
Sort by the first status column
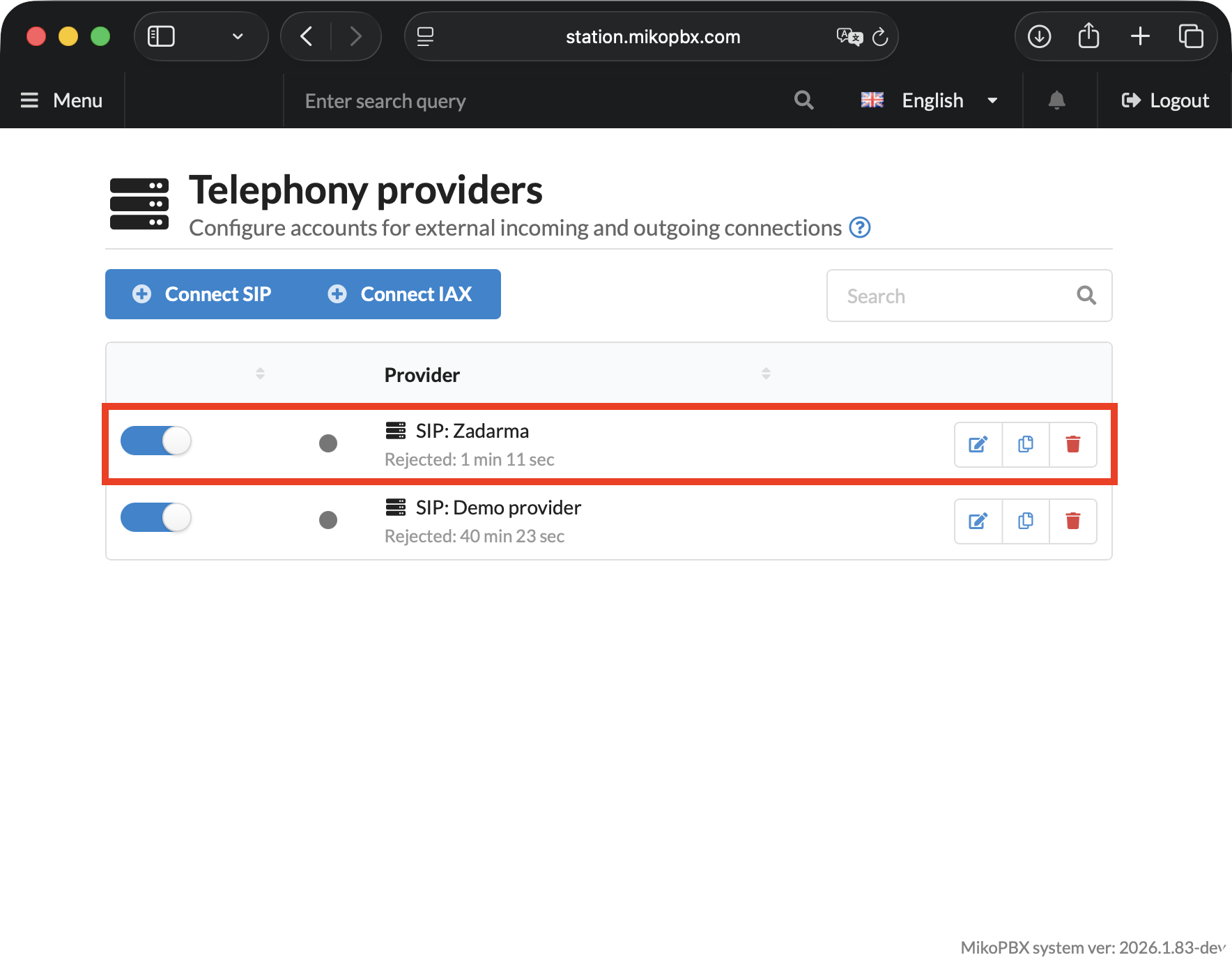[260, 374]
